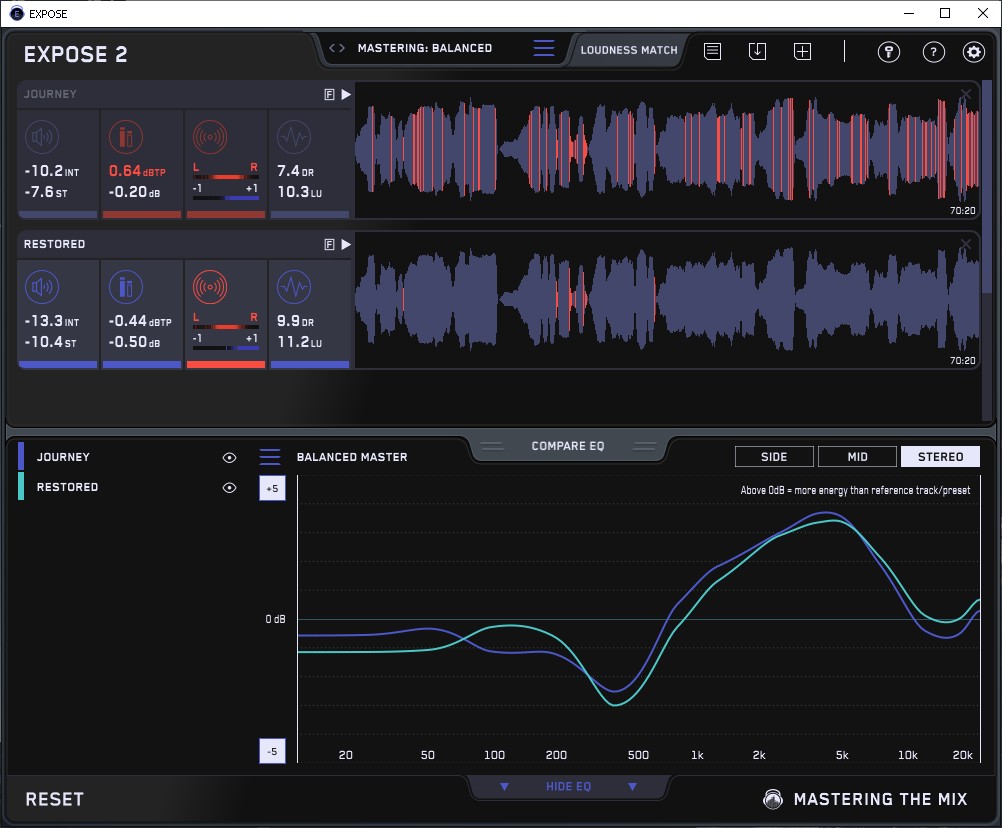This screenshot has height=828, width=1002.
Task: Click the blue HIDE EQ right down-arrow
Action: pos(632,786)
